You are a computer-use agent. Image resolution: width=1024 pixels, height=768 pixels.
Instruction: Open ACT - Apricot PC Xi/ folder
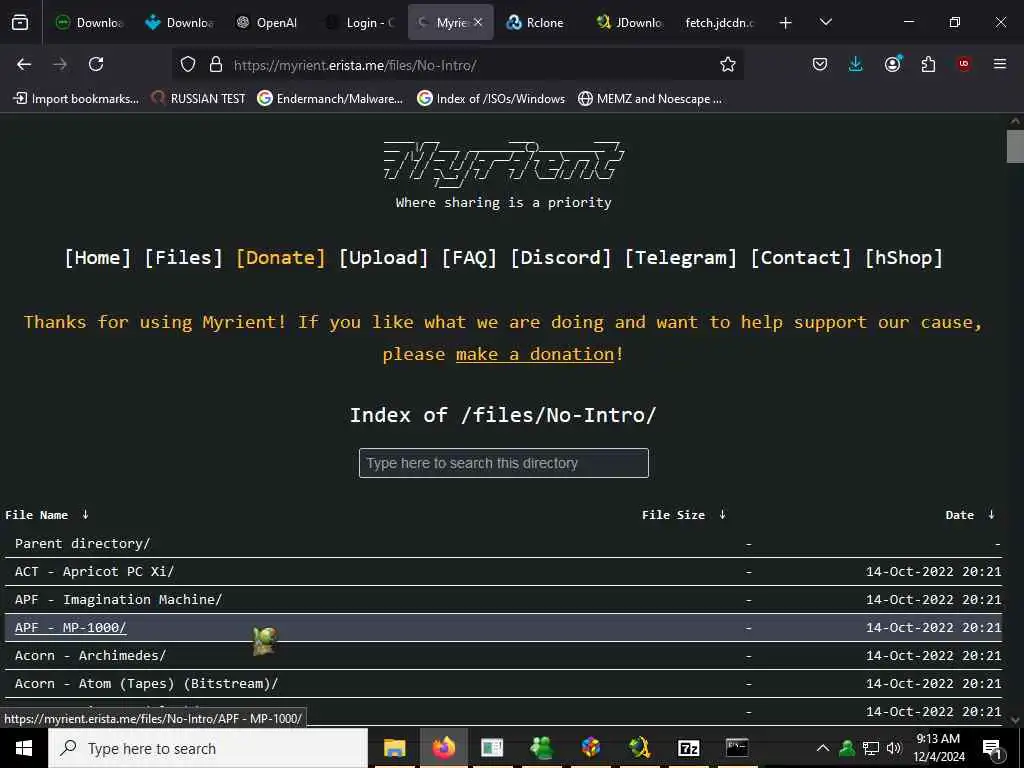point(94,571)
